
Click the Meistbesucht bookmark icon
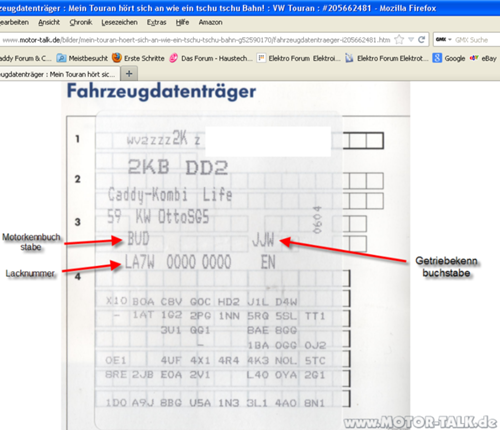(61, 58)
